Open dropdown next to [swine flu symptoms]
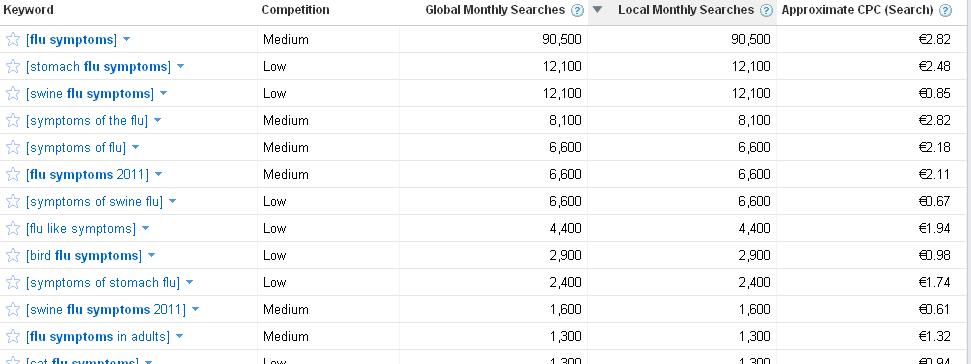This screenshot has width=971, height=364. [x=163, y=93]
